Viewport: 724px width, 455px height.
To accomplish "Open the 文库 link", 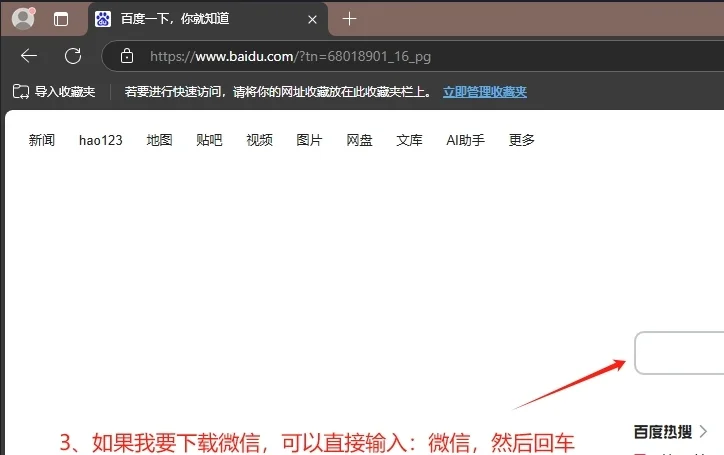I will pyautogui.click(x=409, y=140).
